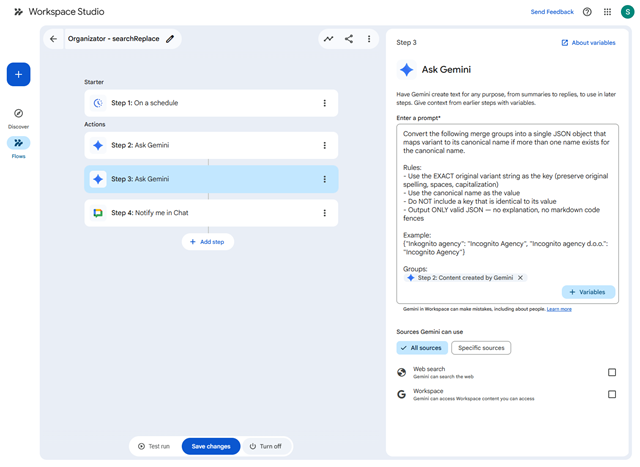
Task: Select Specific sources option
Action: [x=481, y=348]
